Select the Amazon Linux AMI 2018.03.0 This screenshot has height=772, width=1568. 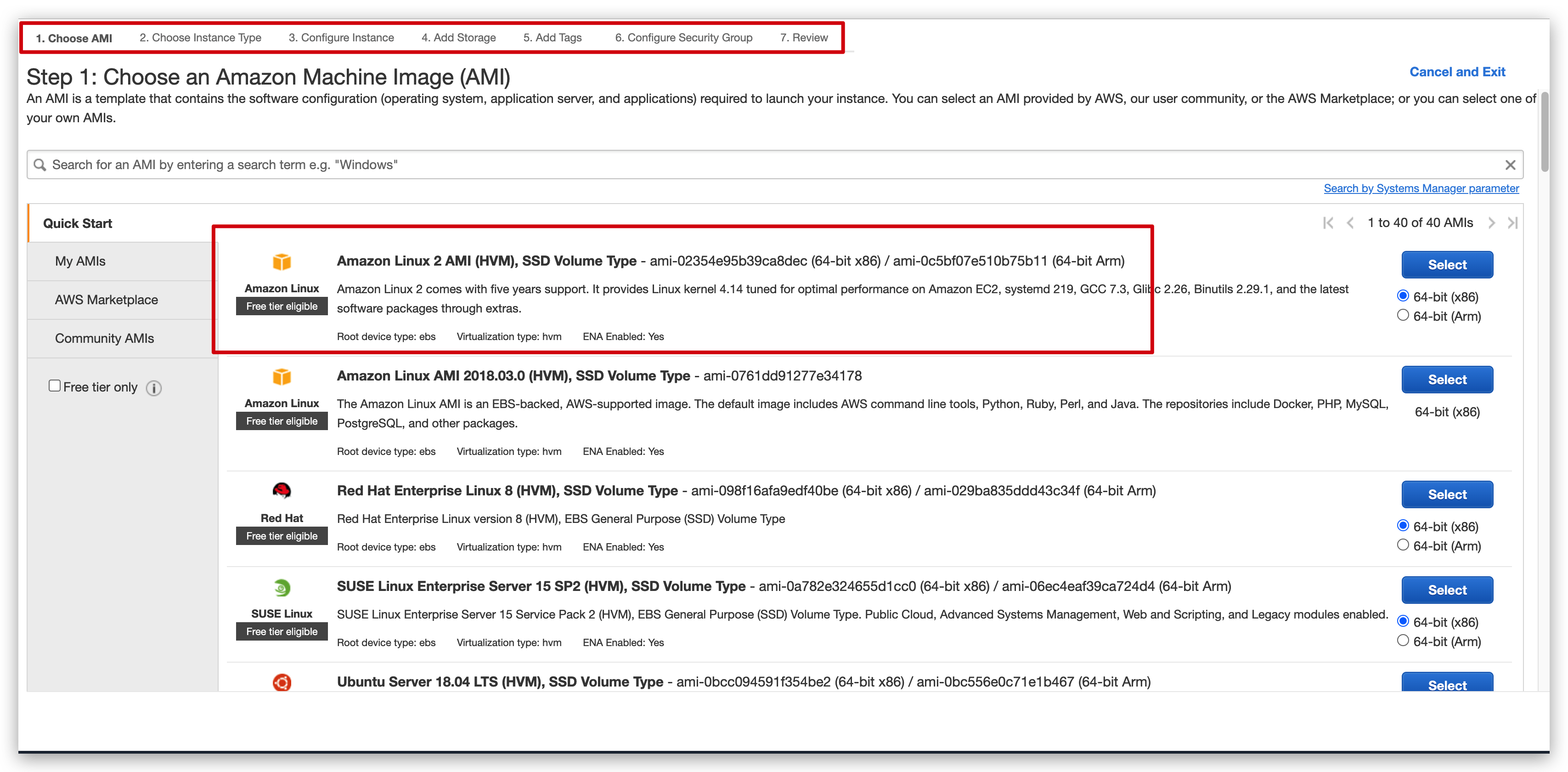1448,380
